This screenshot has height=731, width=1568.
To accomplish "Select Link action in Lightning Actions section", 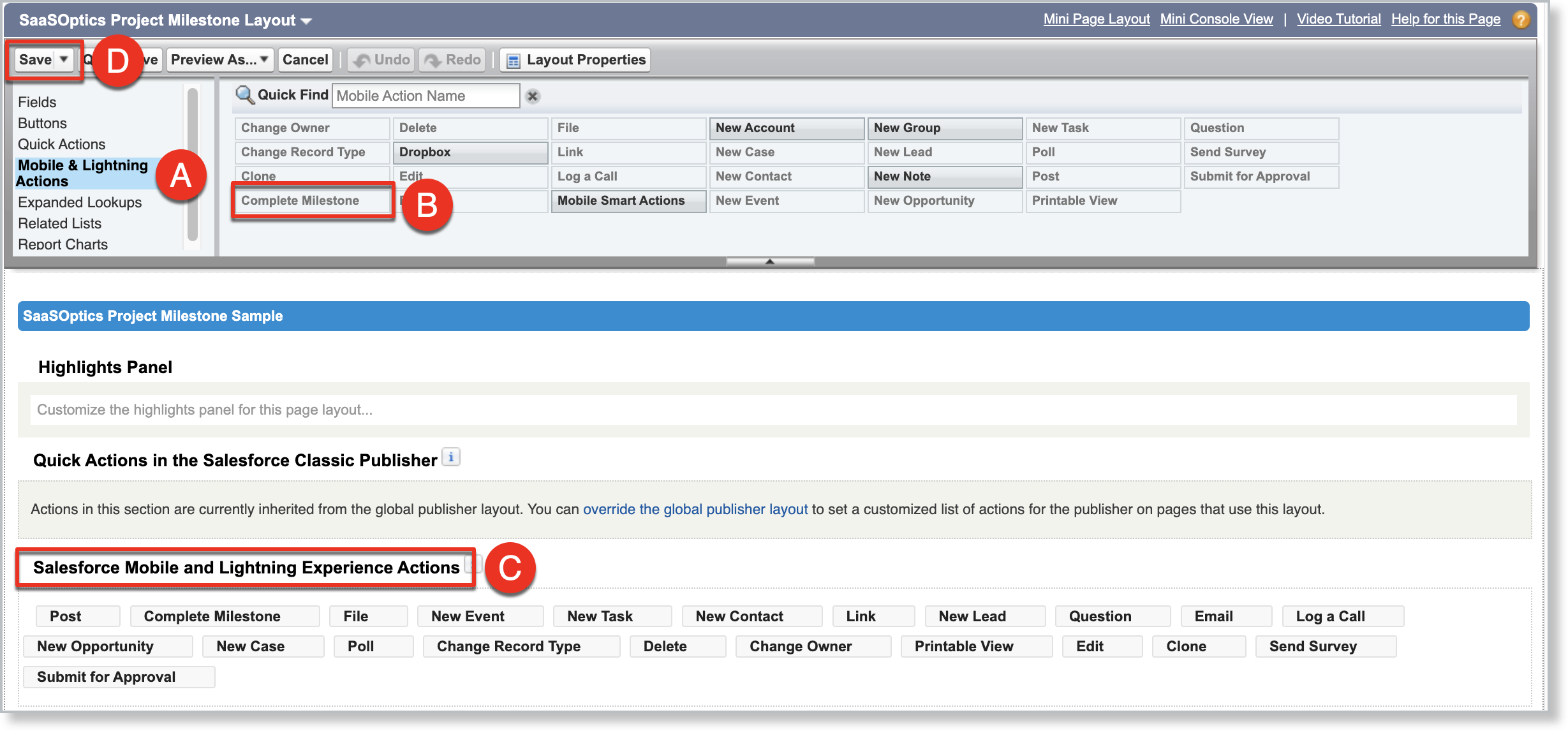I will (873, 616).
